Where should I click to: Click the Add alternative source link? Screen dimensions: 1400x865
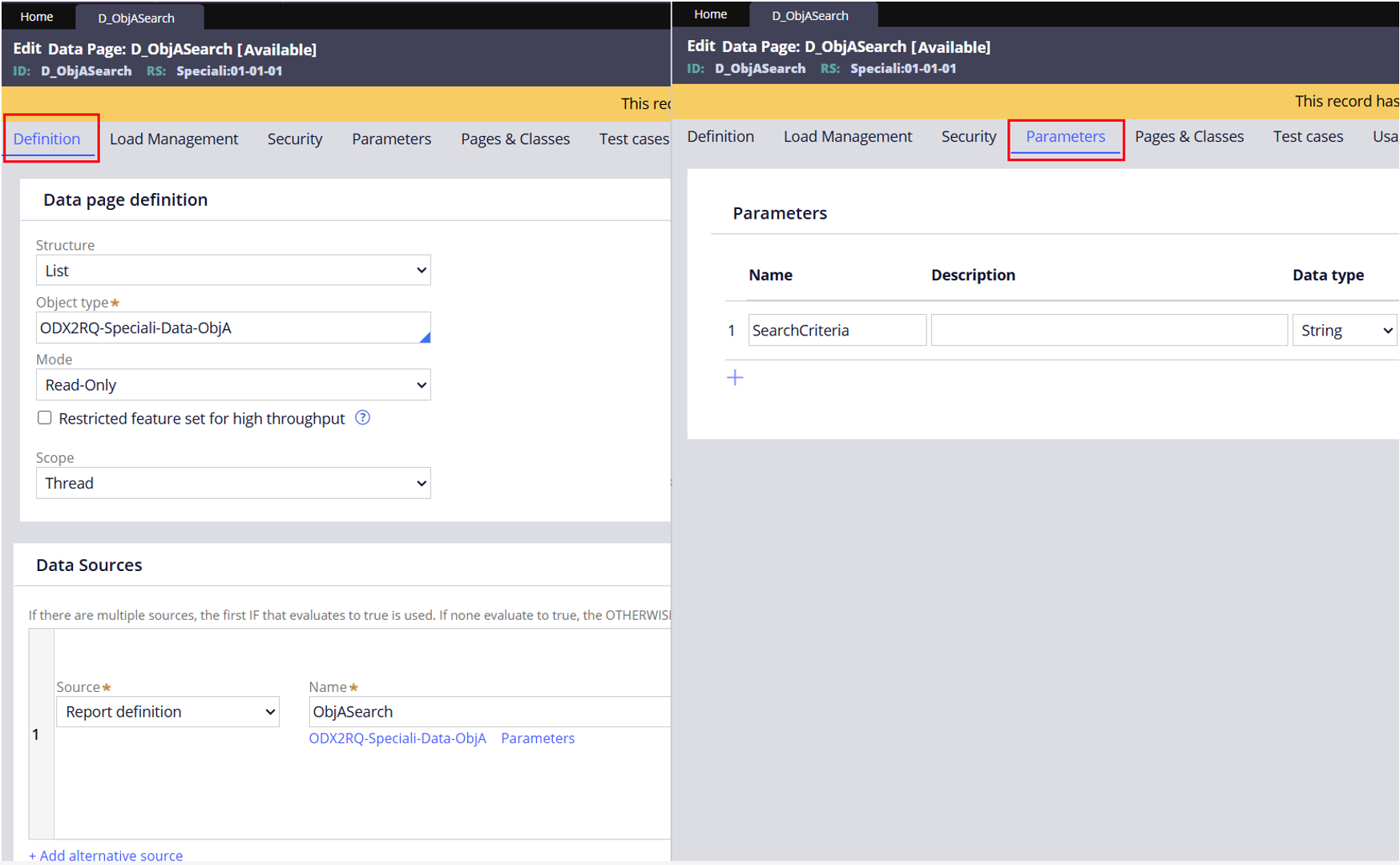pyautogui.click(x=106, y=855)
